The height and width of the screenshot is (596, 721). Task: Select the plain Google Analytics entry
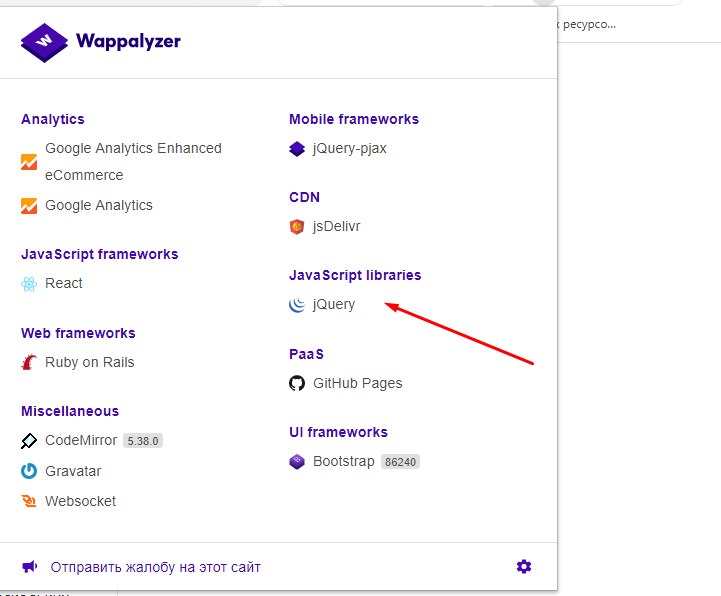tap(99, 206)
